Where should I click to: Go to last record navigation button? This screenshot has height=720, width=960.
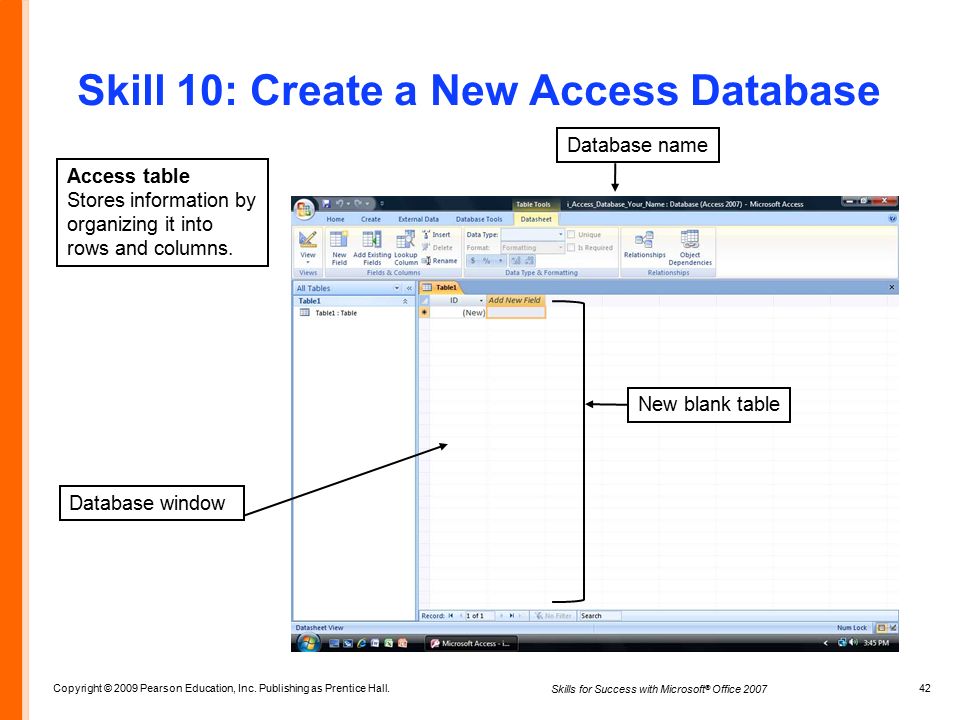(x=512, y=616)
